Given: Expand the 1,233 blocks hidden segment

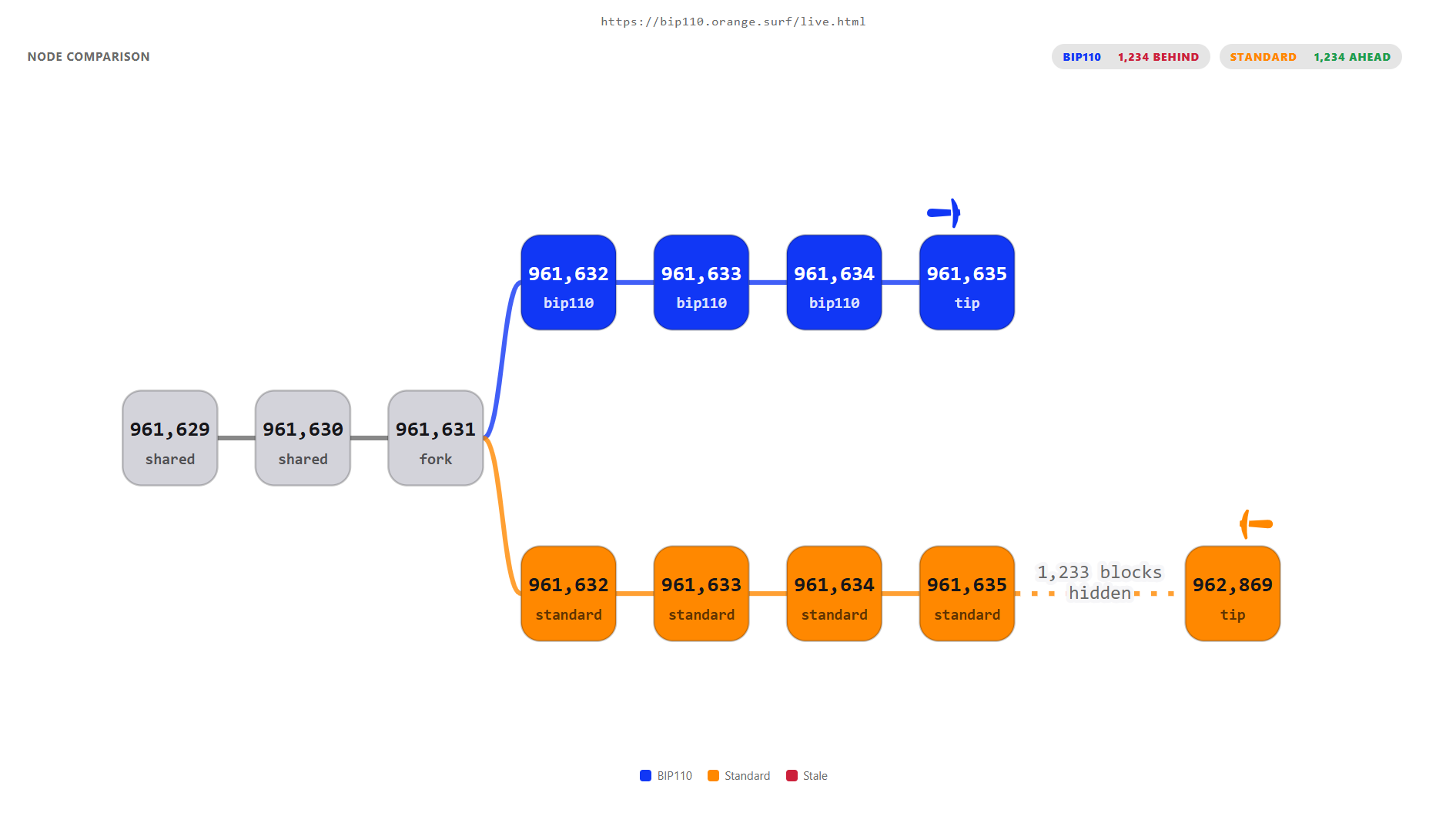Looking at the screenshot, I should click(1100, 583).
